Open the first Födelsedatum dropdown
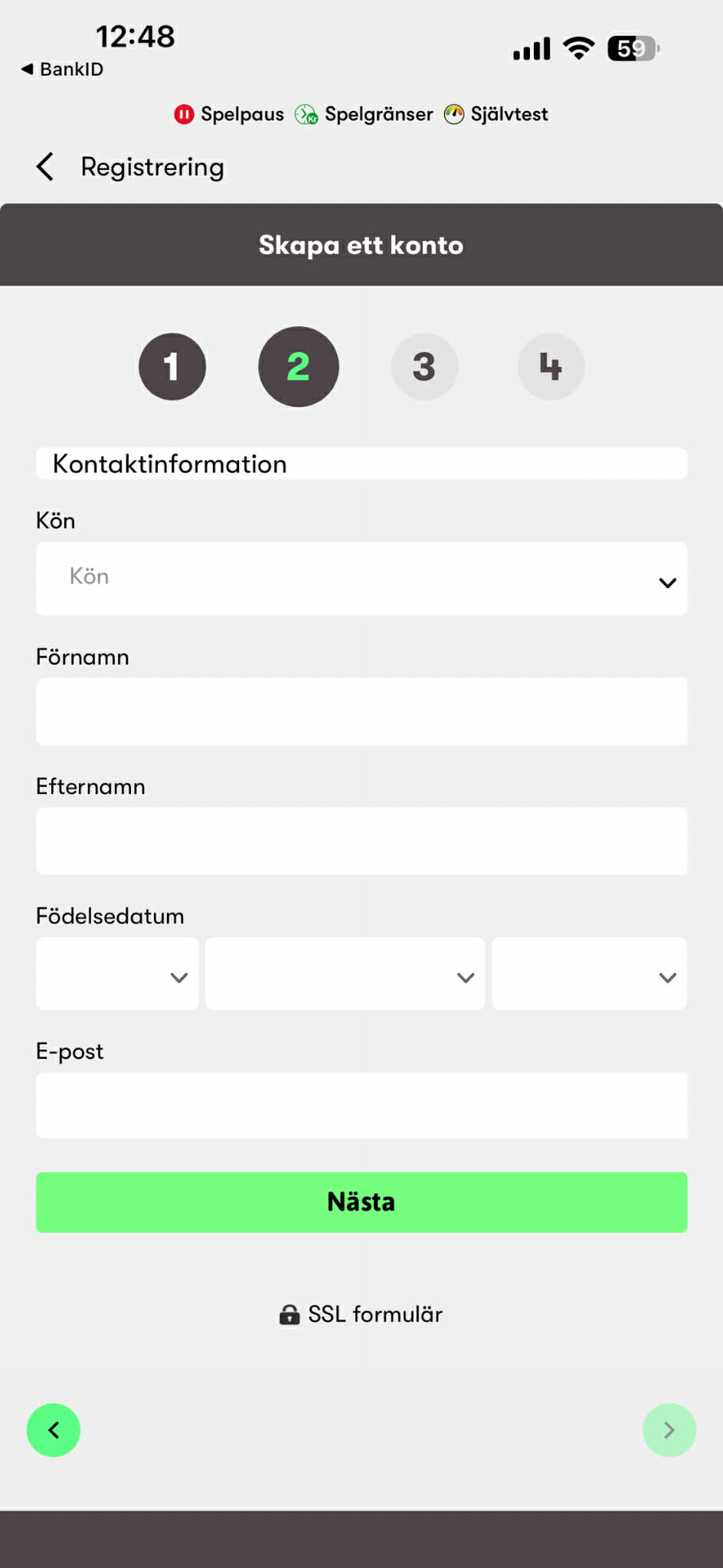This screenshot has width=723, height=1568. point(117,974)
